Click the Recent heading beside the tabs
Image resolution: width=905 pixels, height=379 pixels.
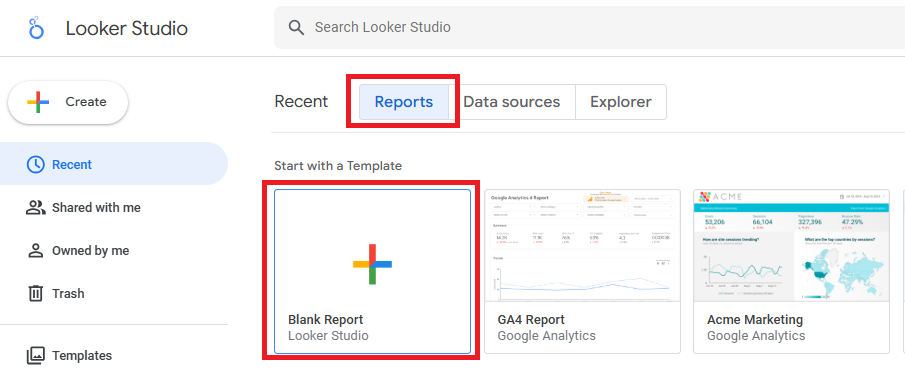pyautogui.click(x=301, y=102)
